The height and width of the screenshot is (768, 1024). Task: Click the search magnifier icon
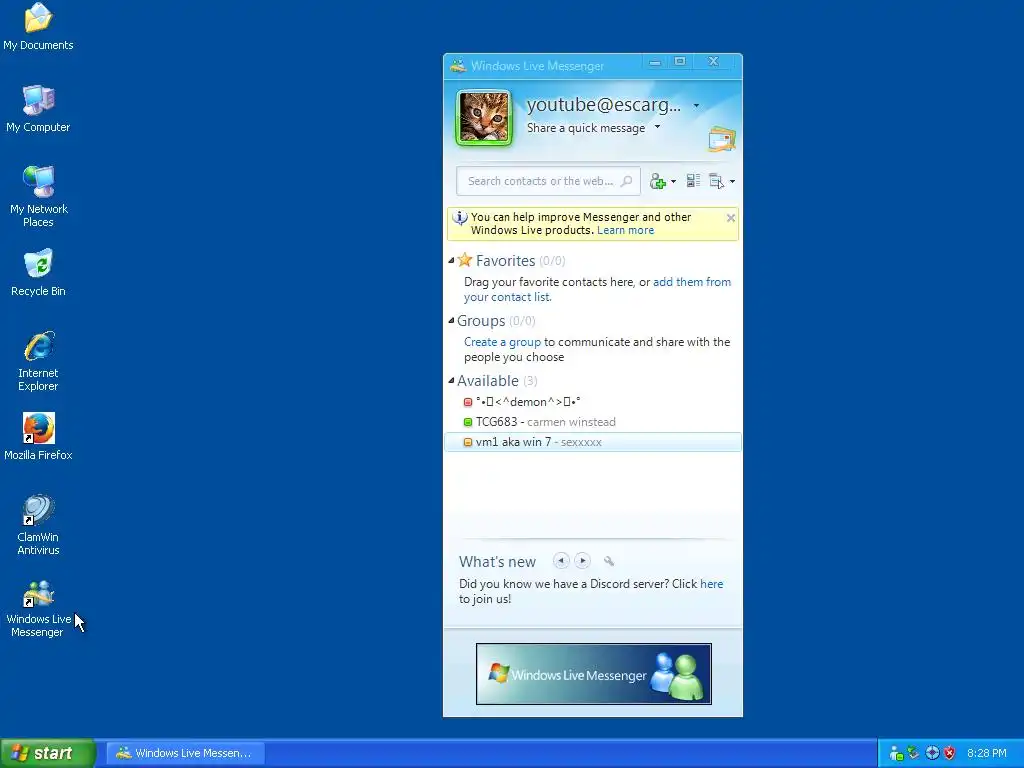(626, 181)
